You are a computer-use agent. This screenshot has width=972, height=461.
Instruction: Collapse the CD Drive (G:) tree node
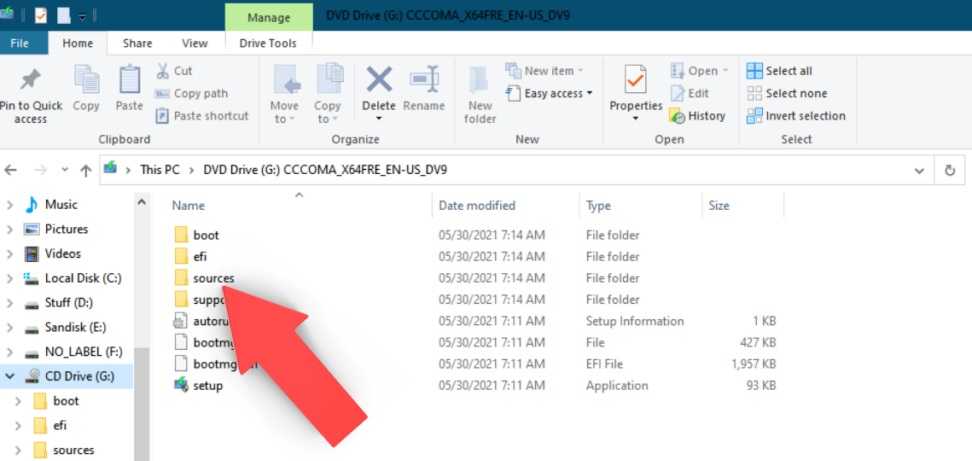coord(10,377)
